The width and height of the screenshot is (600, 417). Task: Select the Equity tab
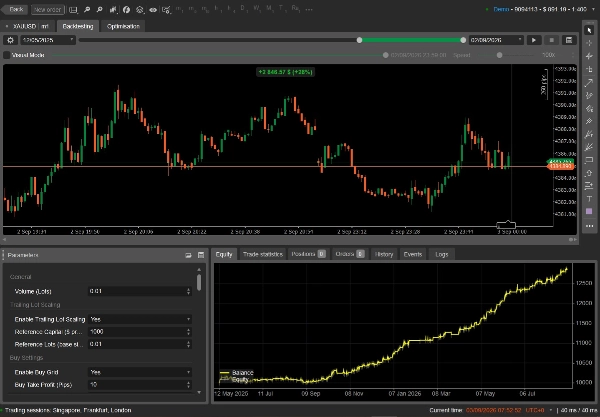(x=224, y=254)
